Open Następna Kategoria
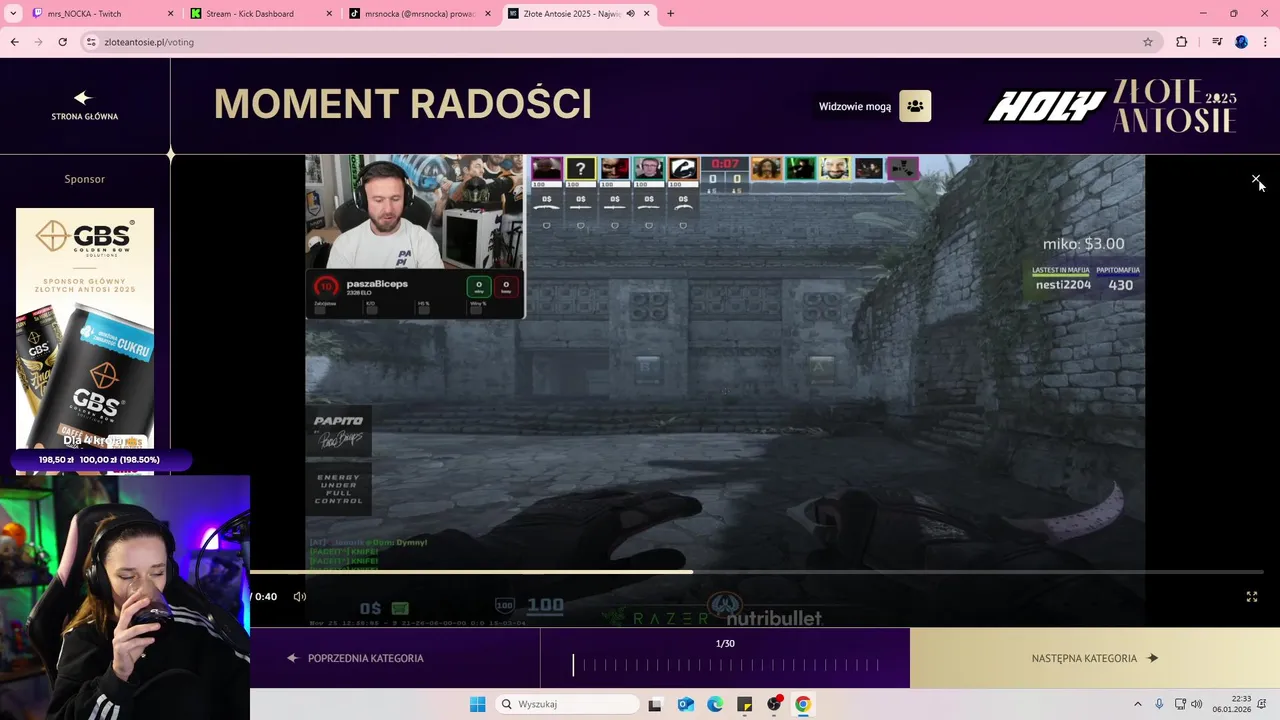 click(x=1095, y=658)
